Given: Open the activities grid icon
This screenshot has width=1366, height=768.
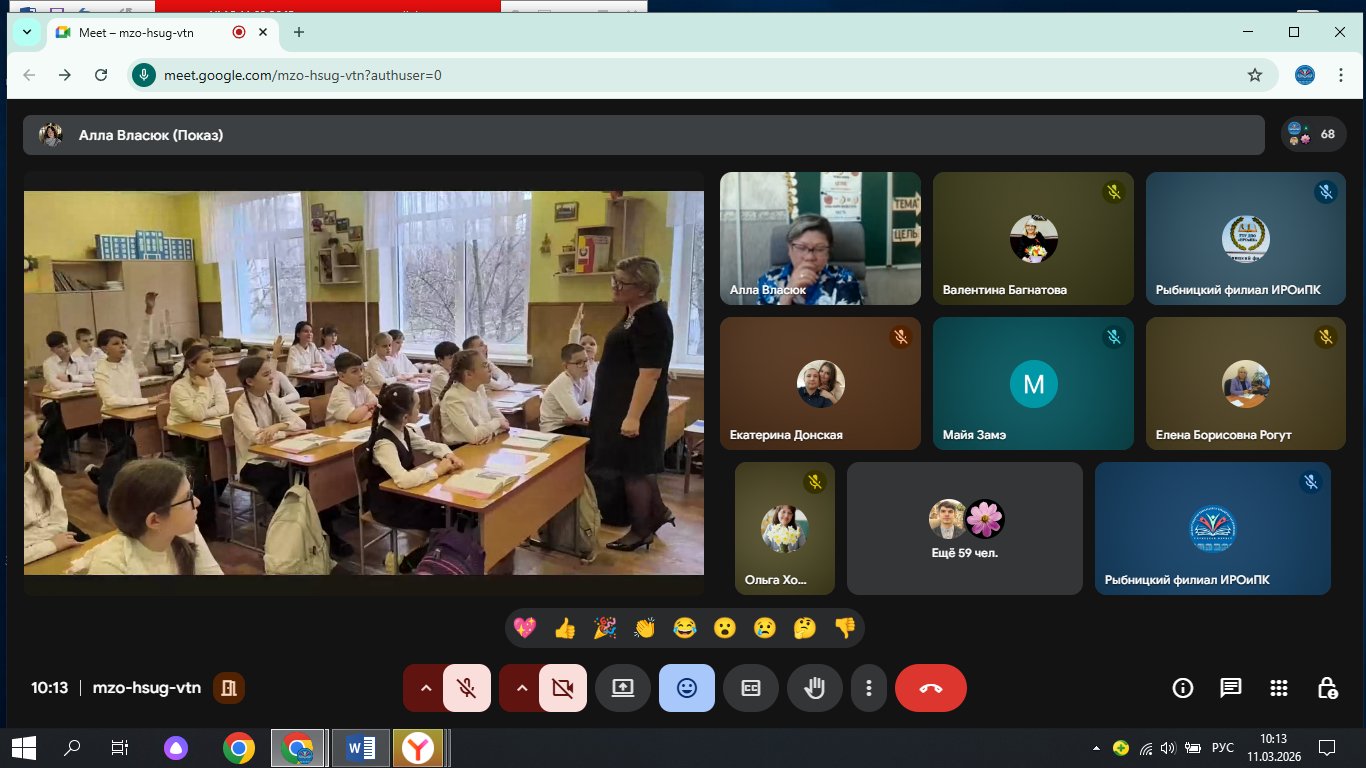Looking at the screenshot, I should click(x=1278, y=688).
